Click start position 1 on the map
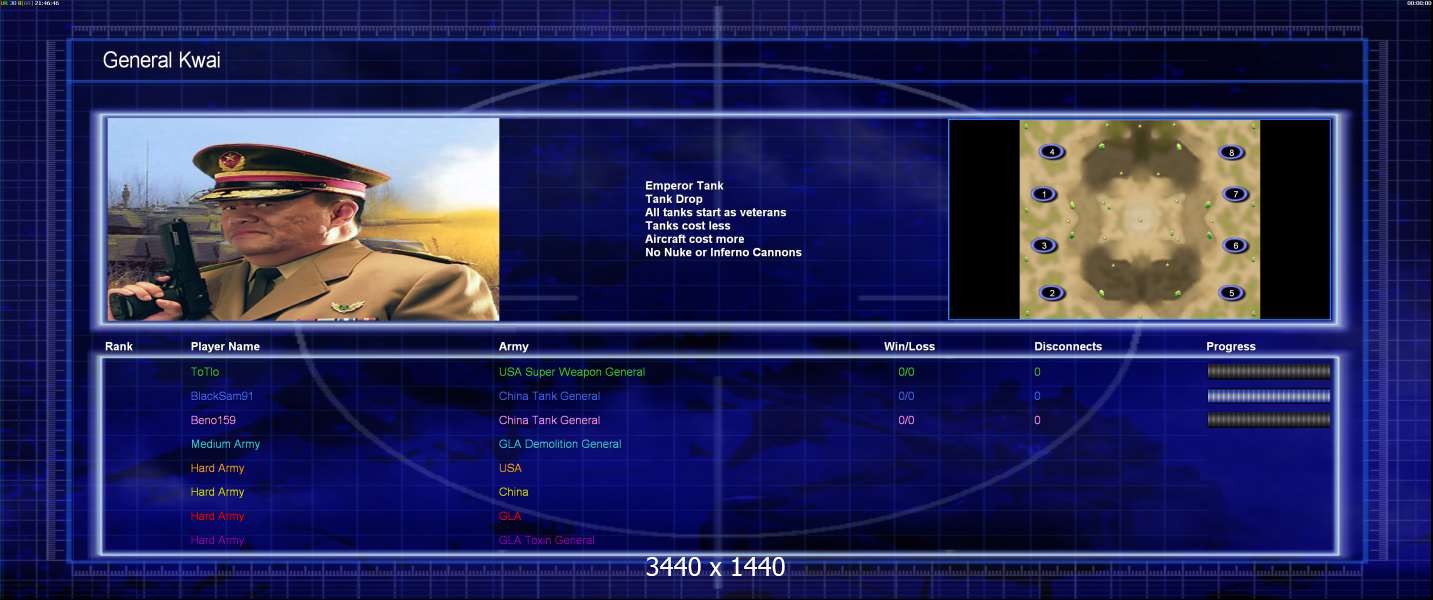This screenshot has width=1433, height=600. [x=1044, y=195]
